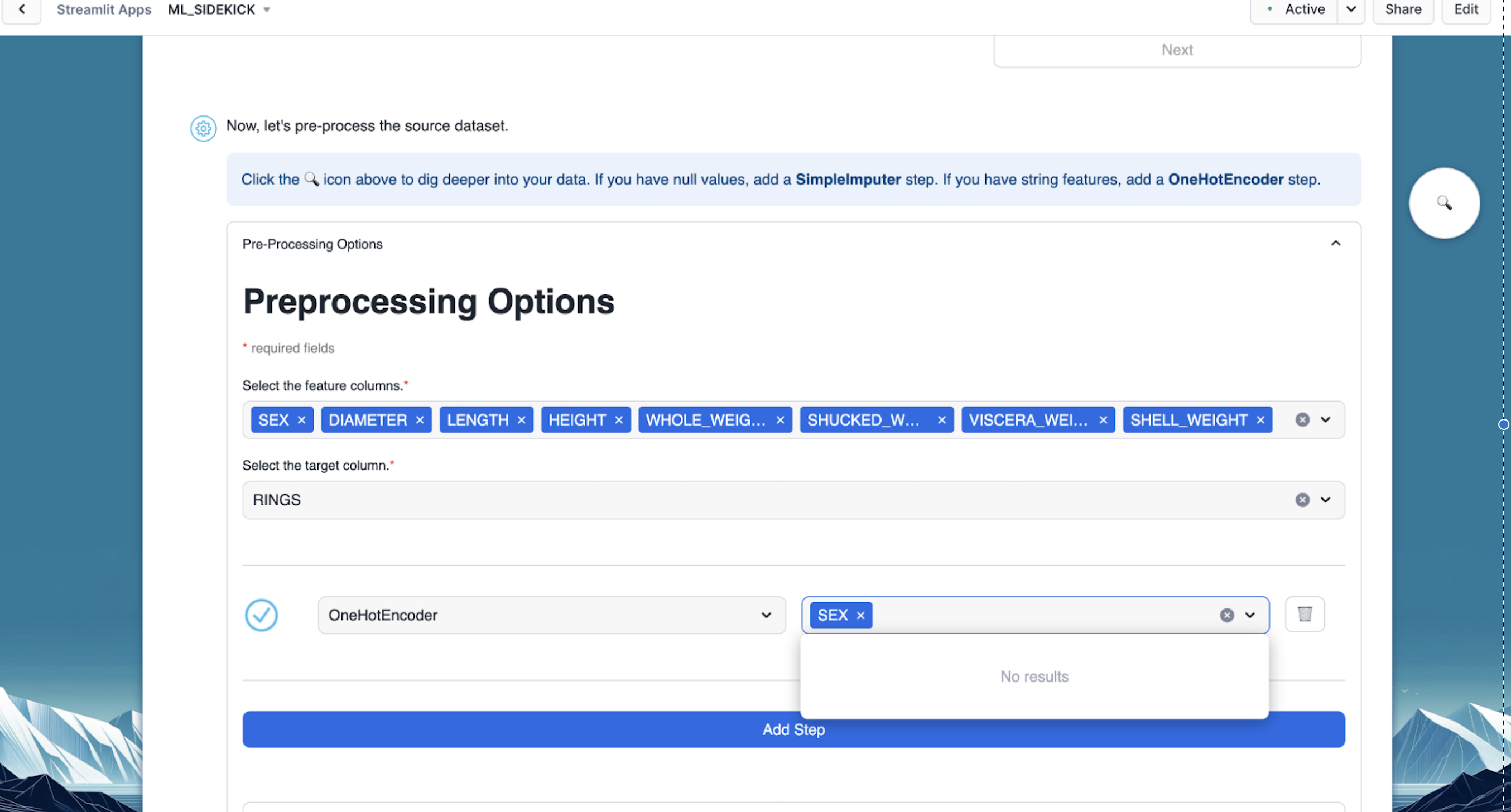Collapse the Pre-Processing Options expander
Viewport: 1511px width, 812px height.
tap(1335, 243)
